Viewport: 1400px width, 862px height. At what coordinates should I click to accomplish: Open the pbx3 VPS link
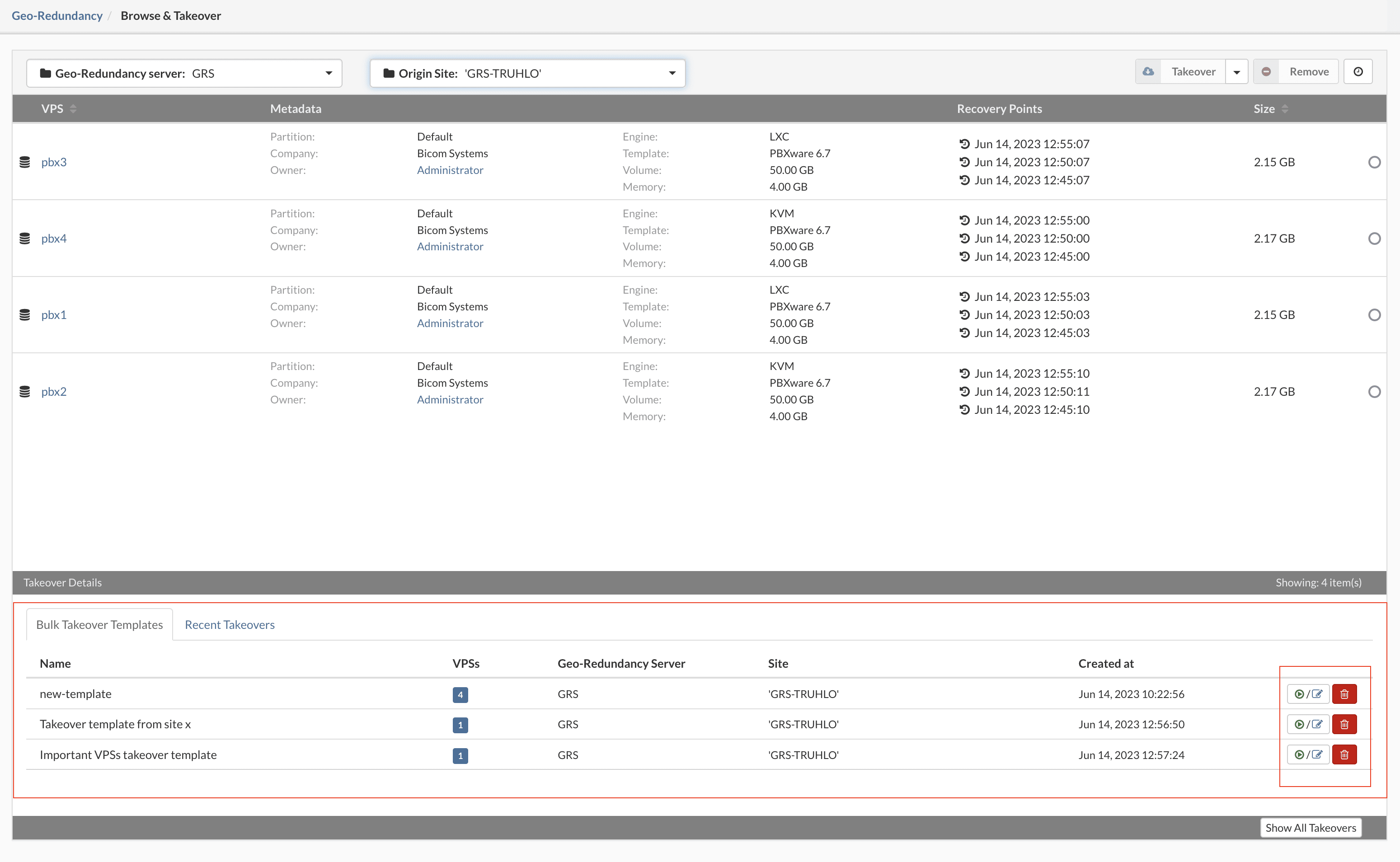click(x=54, y=163)
